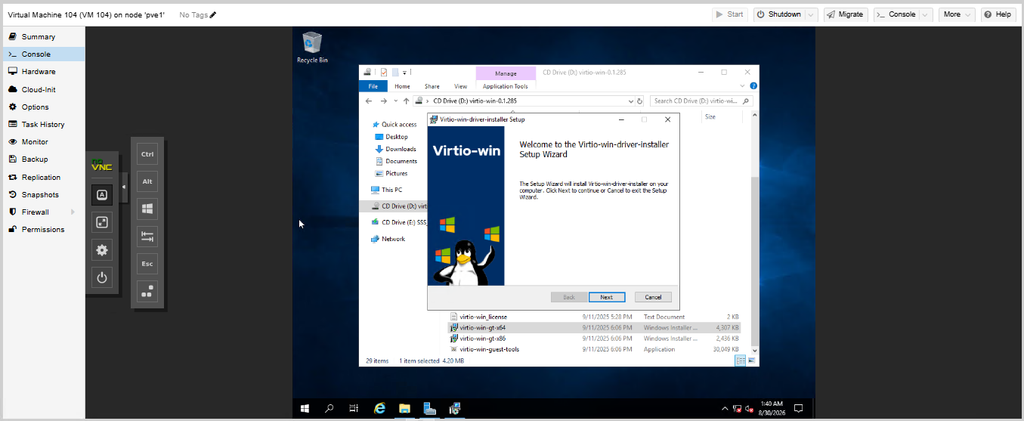Open the Console dropdown arrow in header
The height and width of the screenshot is (421, 1024).
(926, 14)
